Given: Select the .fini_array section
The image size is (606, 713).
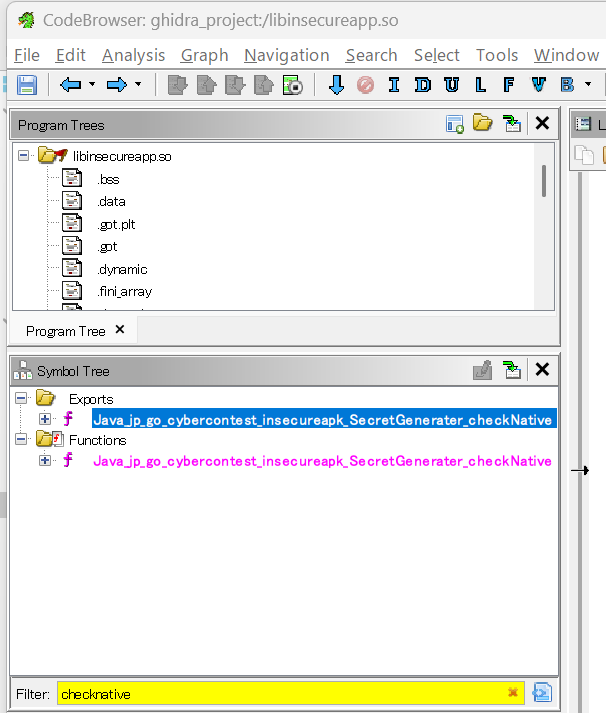Looking at the screenshot, I should click(125, 291).
